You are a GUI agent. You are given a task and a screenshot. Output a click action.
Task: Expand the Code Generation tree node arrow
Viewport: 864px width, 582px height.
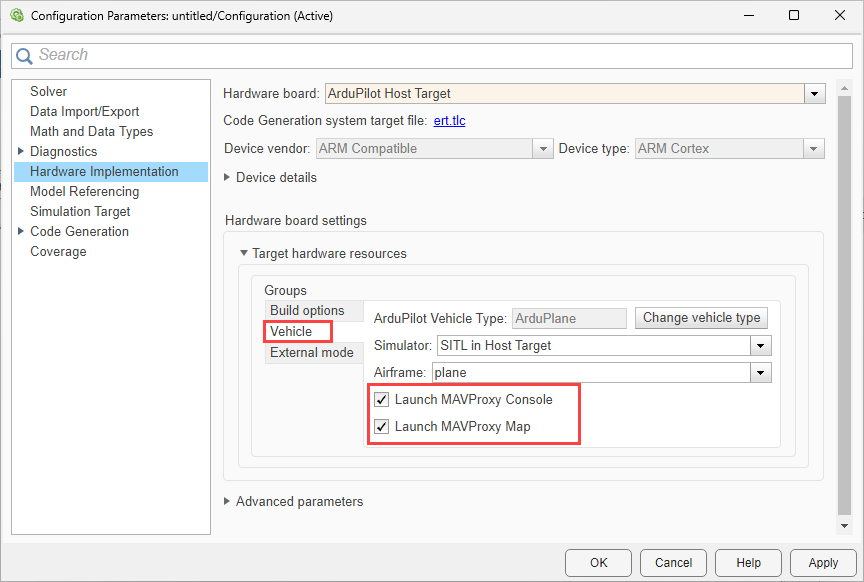click(x=21, y=232)
